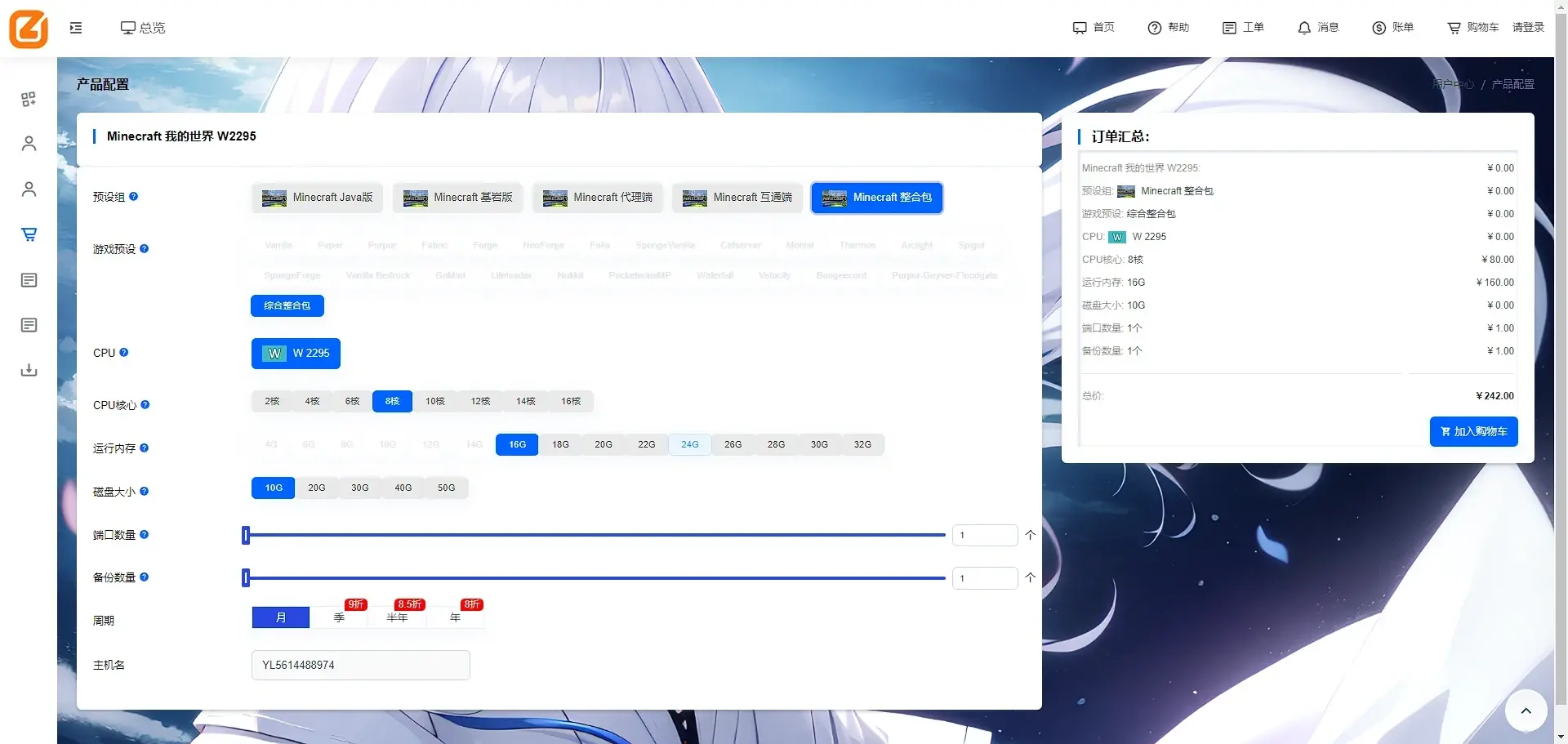Click the 端口数量 number input
The height and width of the screenshot is (744, 1568).
click(985, 535)
